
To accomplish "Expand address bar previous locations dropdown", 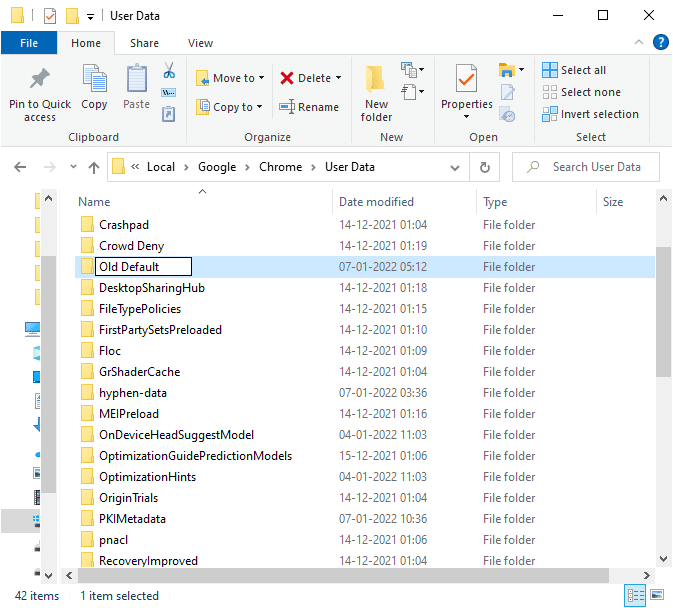I will tap(455, 167).
